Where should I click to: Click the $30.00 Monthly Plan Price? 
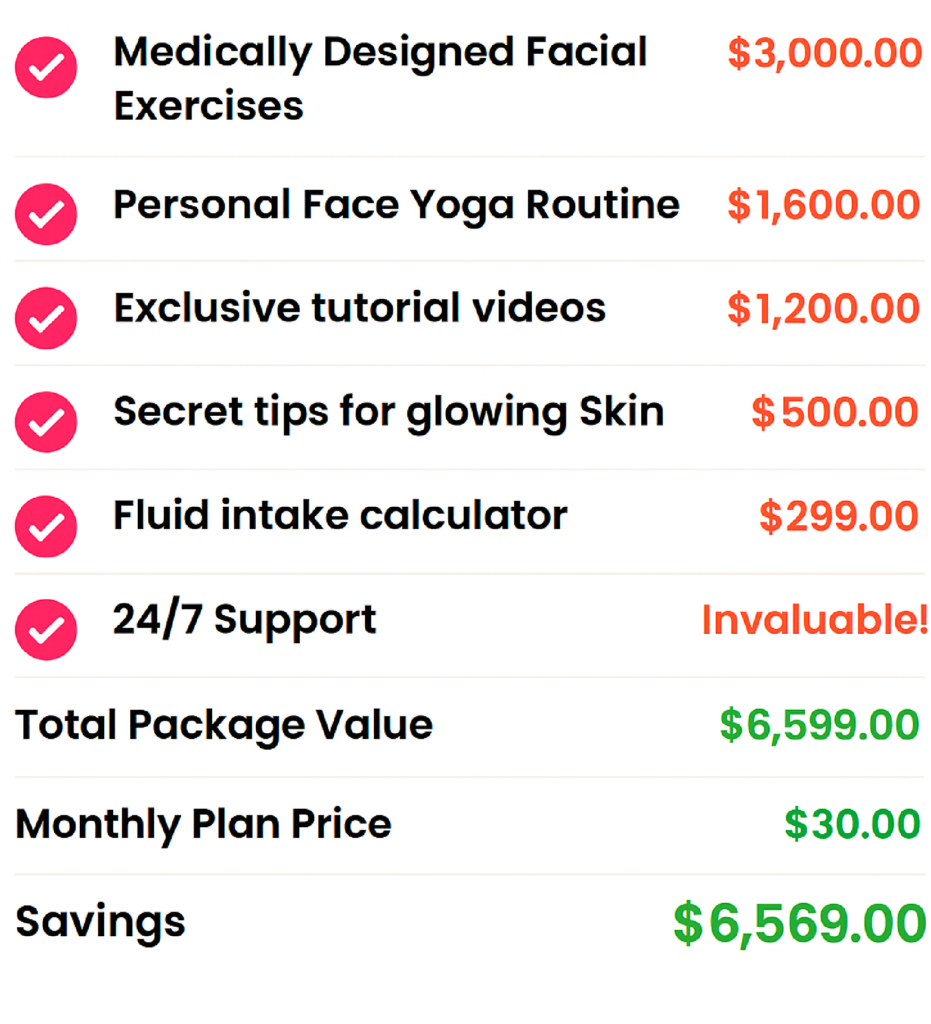tap(853, 824)
